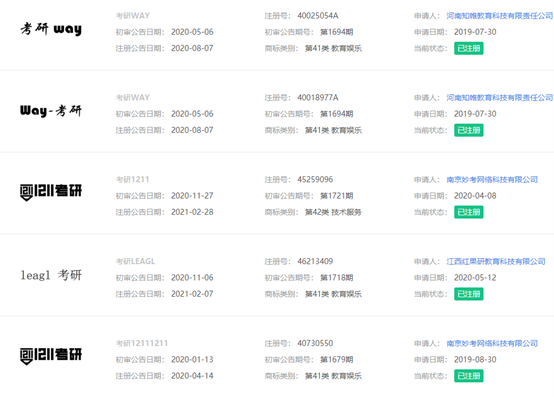Open the 'Way-考研' logo thumbnail for registration 40018977A
The height and width of the screenshot is (397, 554).
tap(51, 111)
